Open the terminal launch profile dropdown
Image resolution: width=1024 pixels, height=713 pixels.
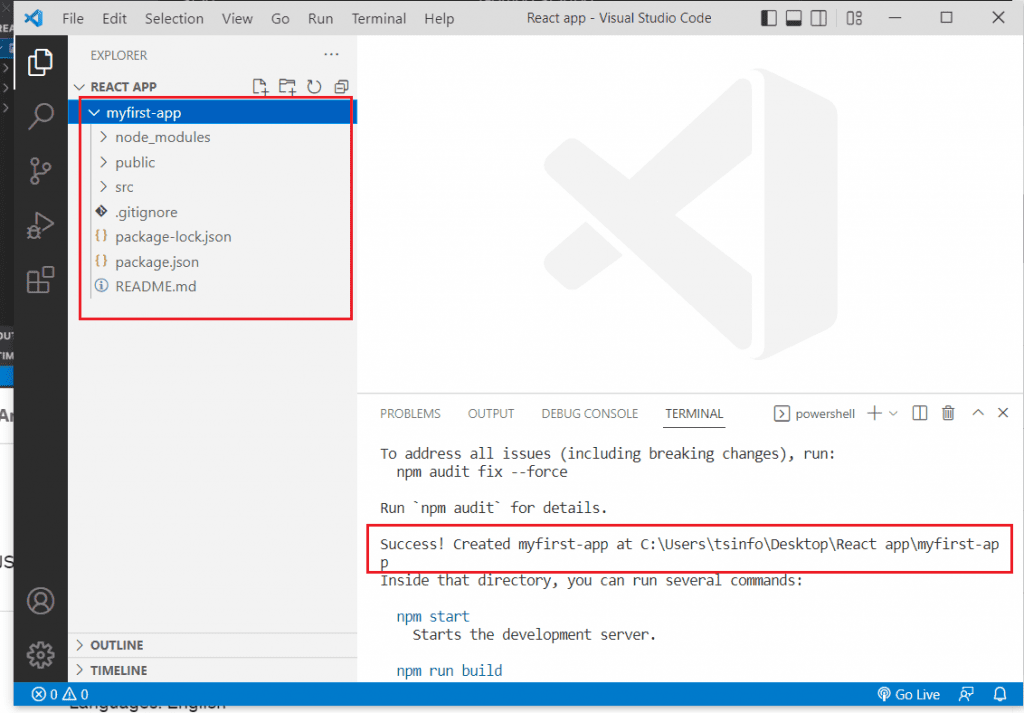tap(893, 413)
